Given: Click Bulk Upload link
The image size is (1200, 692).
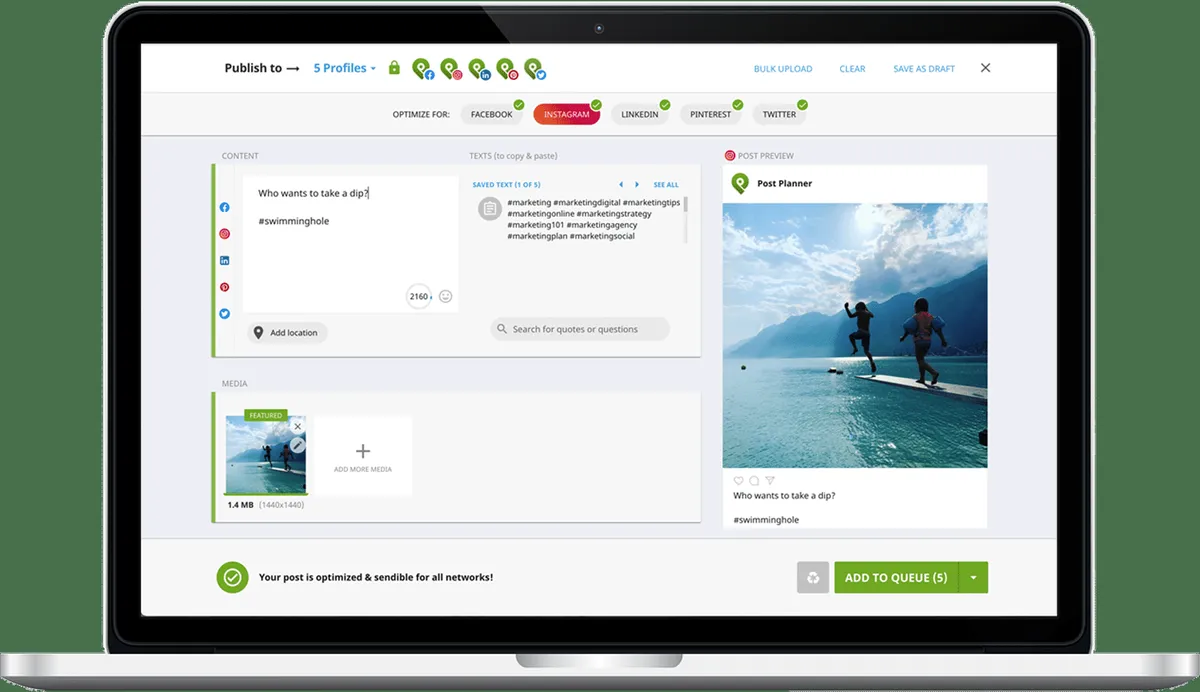Looking at the screenshot, I should pyautogui.click(x=783, y=69).
